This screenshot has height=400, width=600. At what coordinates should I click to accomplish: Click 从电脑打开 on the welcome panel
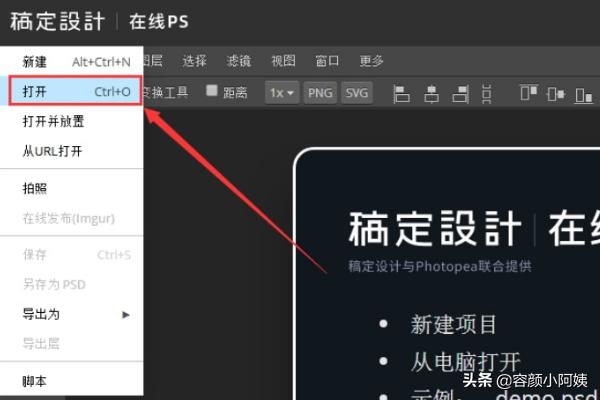coord(466,361)
